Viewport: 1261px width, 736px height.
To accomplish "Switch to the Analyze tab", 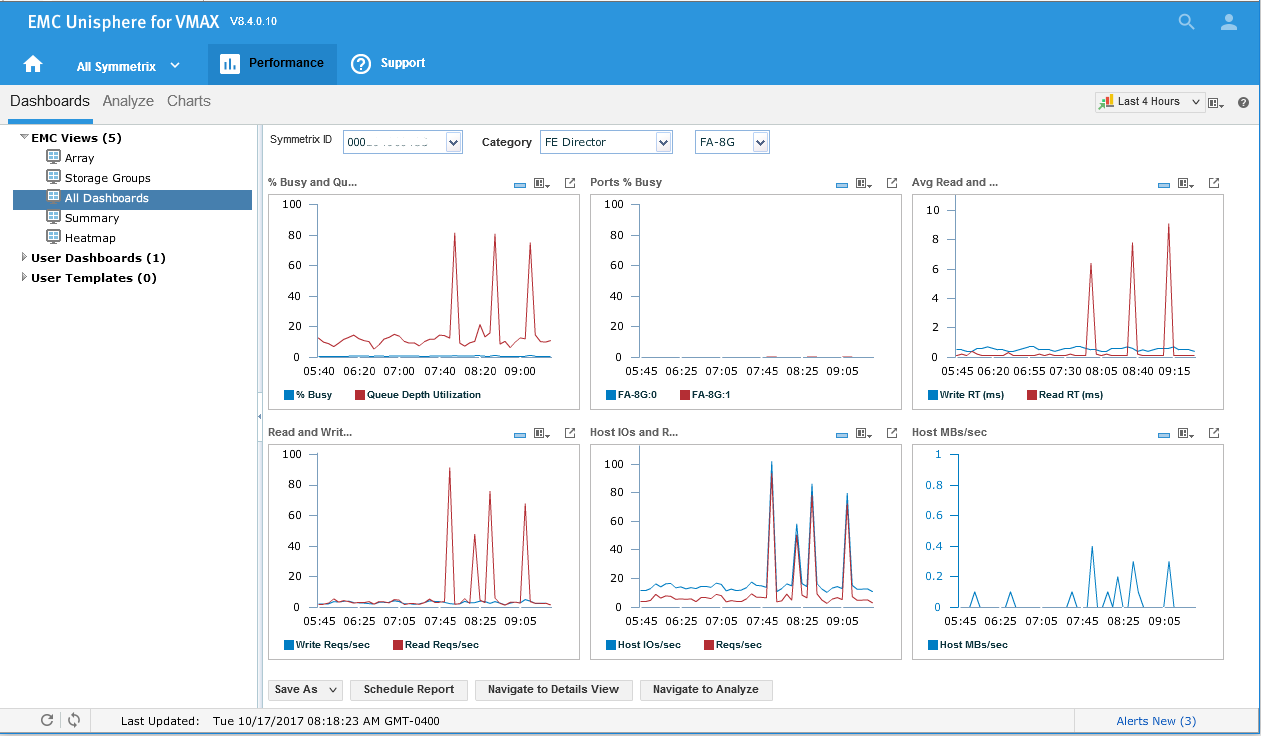I will 128,100.
